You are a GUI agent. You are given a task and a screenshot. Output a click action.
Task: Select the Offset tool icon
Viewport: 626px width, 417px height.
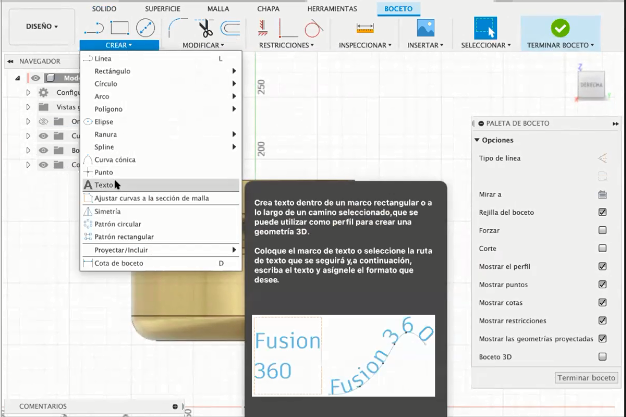[231, 28]
